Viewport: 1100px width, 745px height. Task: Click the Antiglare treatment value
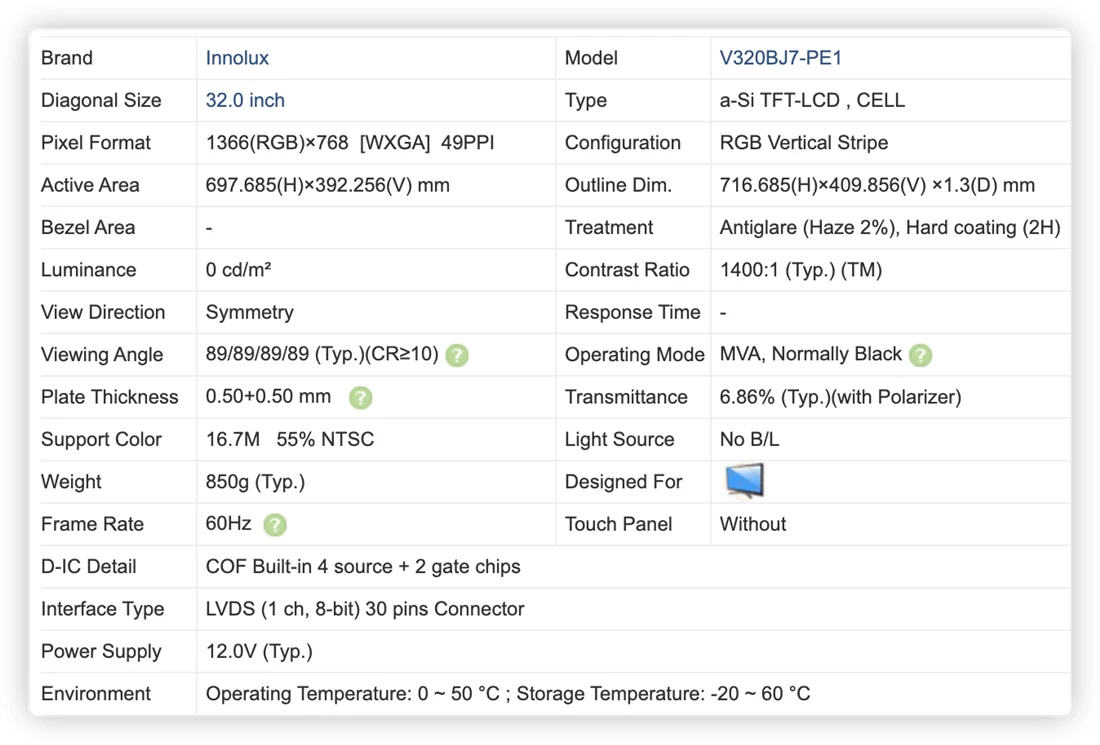point(890,227)
